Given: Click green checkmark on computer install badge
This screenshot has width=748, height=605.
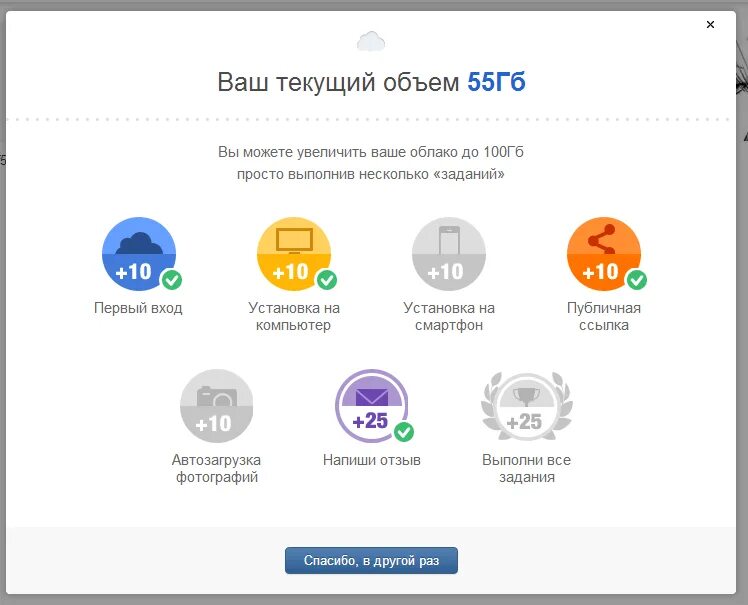Looking at the screenshot, I should [327, 280].
